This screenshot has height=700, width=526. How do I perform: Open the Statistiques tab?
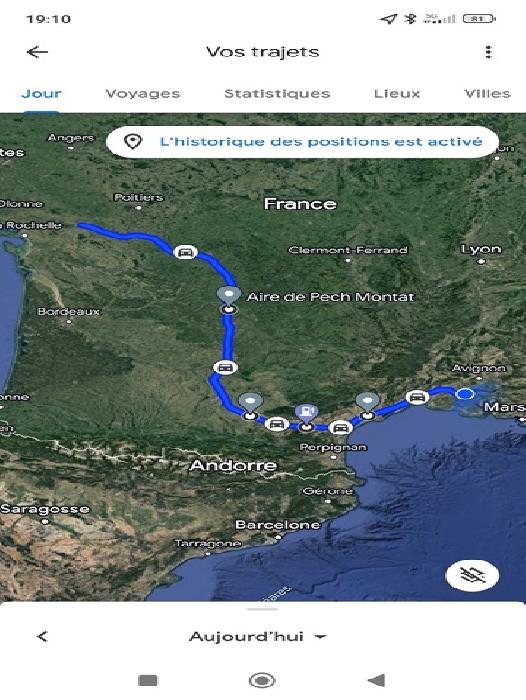pyautogui.click(x=277, y=94)
